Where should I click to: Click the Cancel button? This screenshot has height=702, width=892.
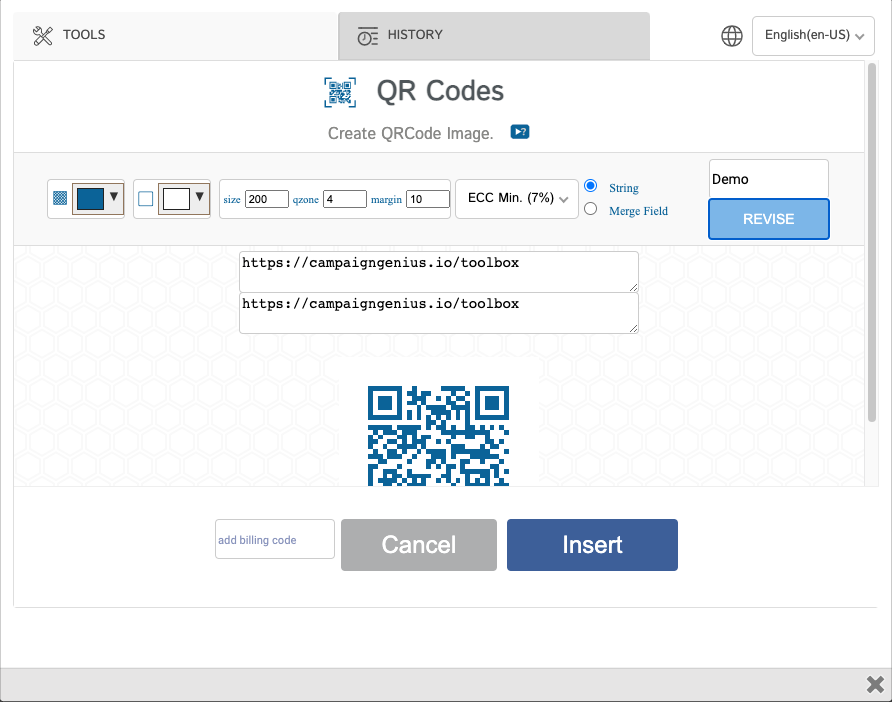419,545
